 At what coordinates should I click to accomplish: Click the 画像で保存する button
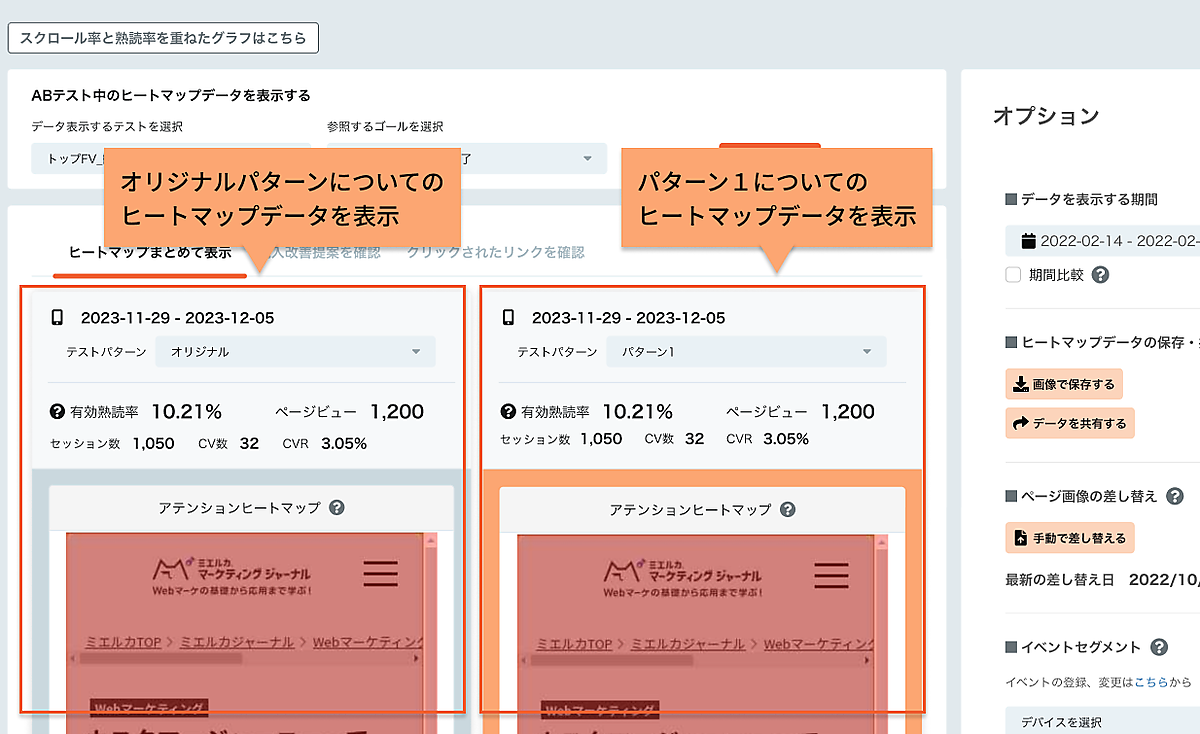(1064, 384)
